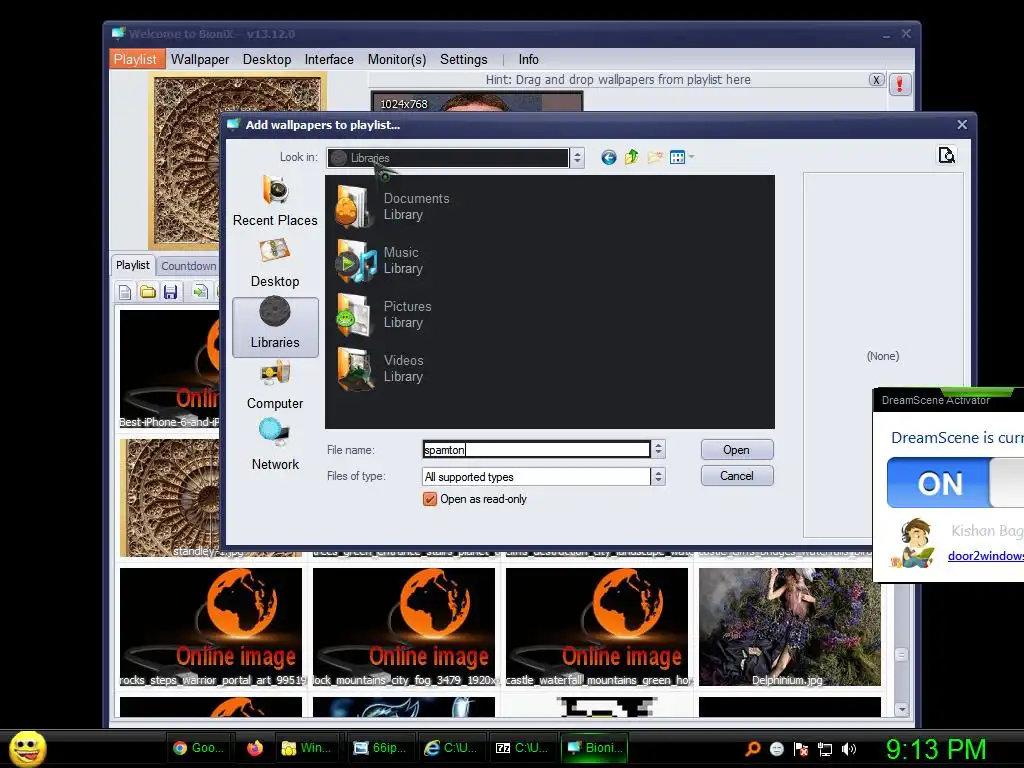Open Recent Places in the sidebar
Image resolution: width=1024 pixels, height=768 pixels.
coord(275,201)
